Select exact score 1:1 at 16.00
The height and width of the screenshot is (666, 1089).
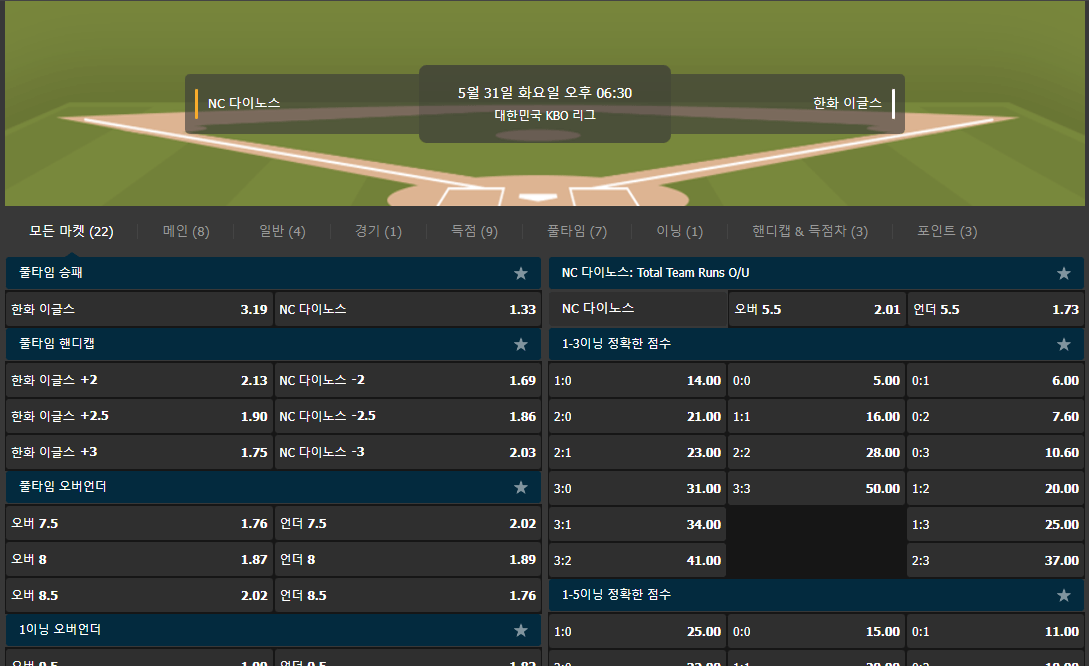coord(817,416)
